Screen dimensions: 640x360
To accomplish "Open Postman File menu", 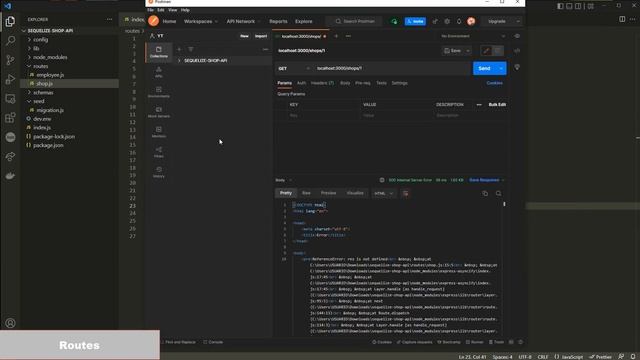I will point(151,10).
